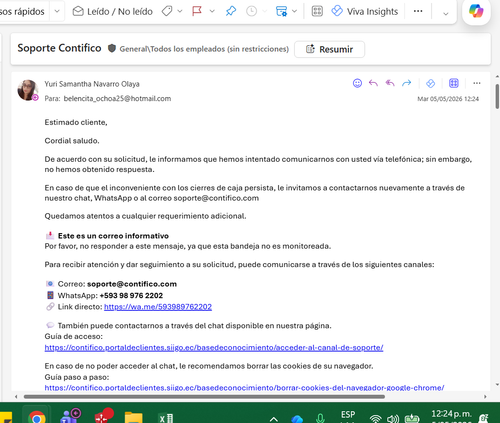
Task: Click the bold soporte@contifico.com address
Action: click(x=132, y=284)
